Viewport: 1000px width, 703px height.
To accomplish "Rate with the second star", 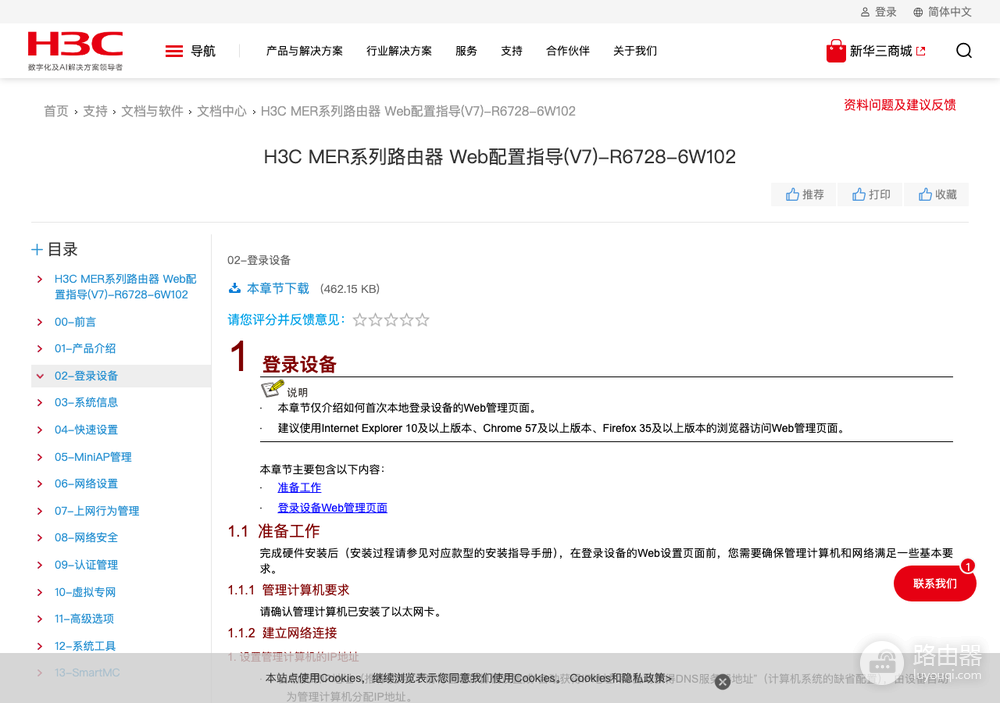I will [x=376, y=320].
